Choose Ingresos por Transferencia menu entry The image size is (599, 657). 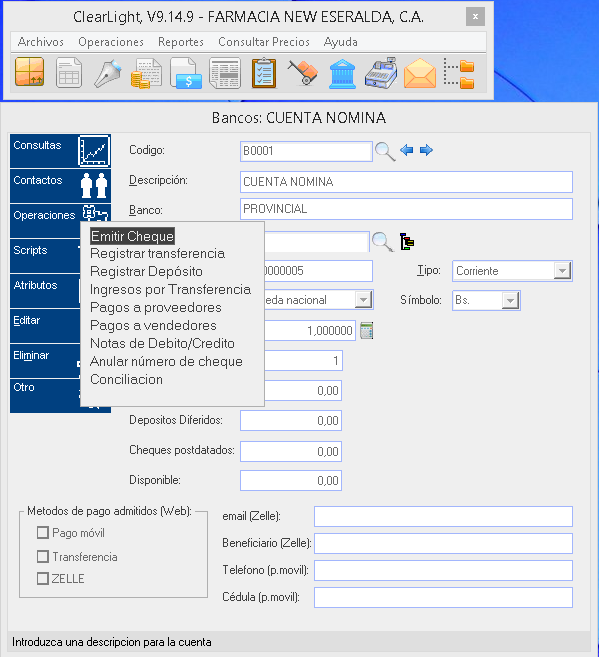coord(170,290)
